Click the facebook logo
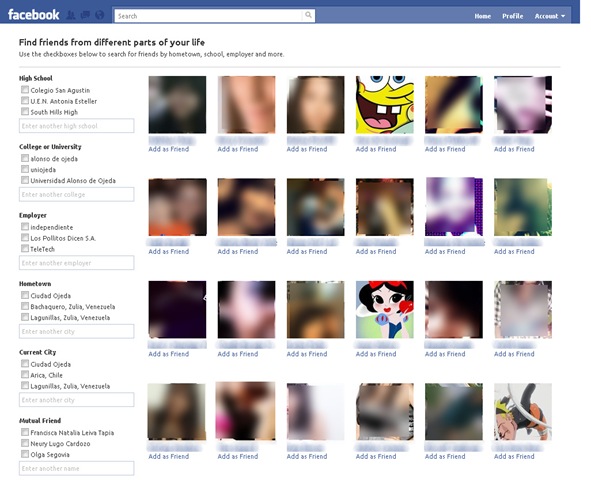591x480 pixels. 34,15
